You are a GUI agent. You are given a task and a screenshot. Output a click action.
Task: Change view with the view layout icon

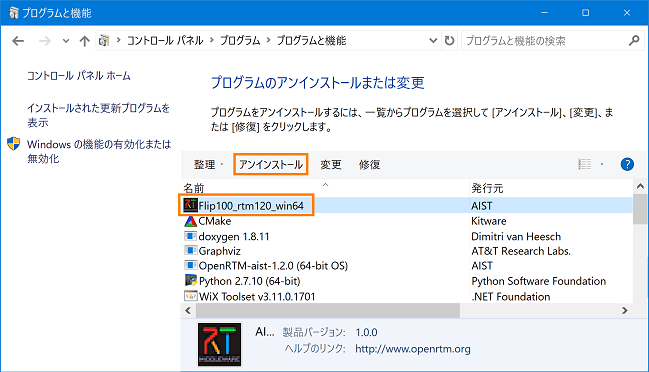[x=584, y=164]
